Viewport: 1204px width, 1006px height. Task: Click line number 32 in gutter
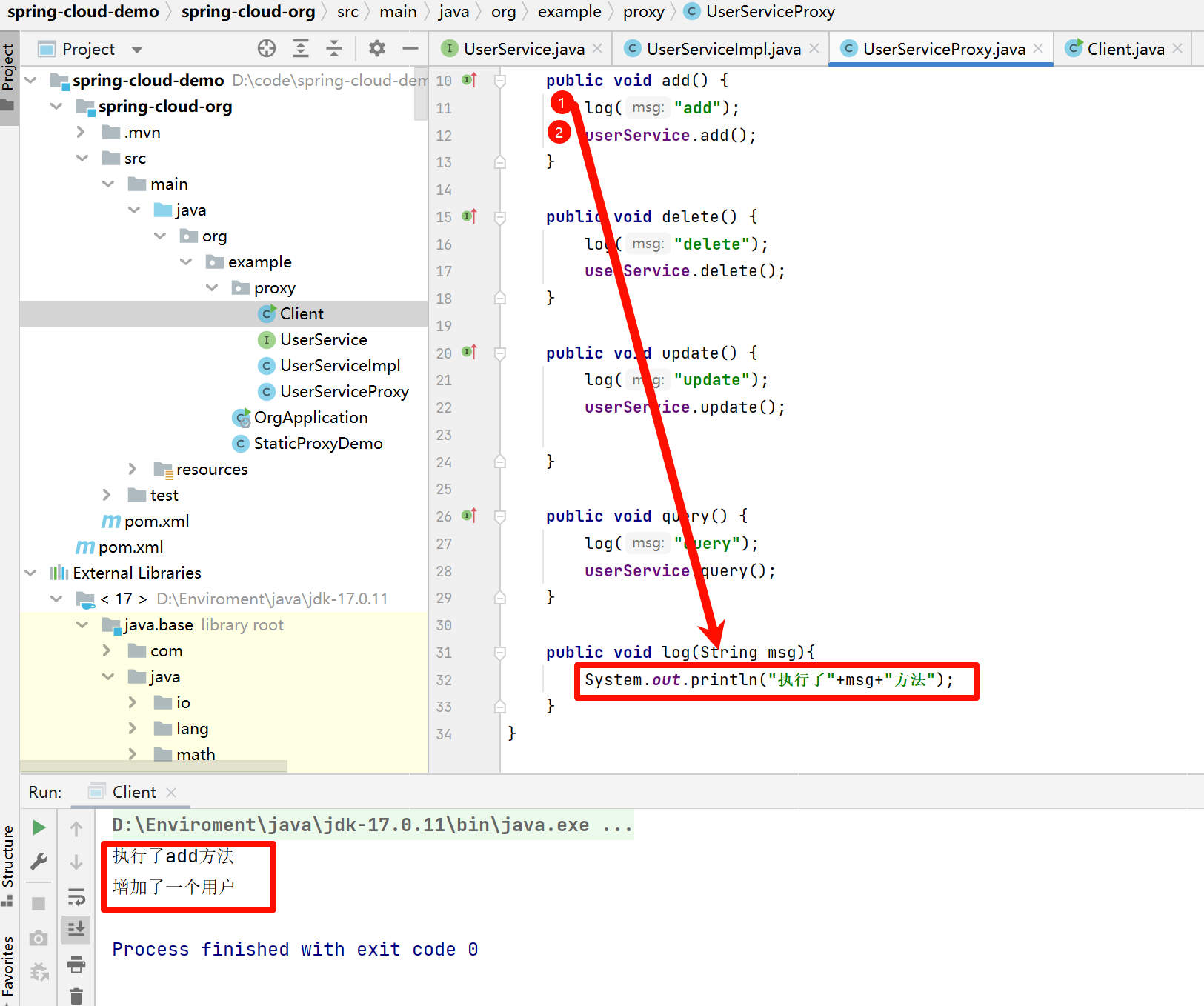[444, 680]
